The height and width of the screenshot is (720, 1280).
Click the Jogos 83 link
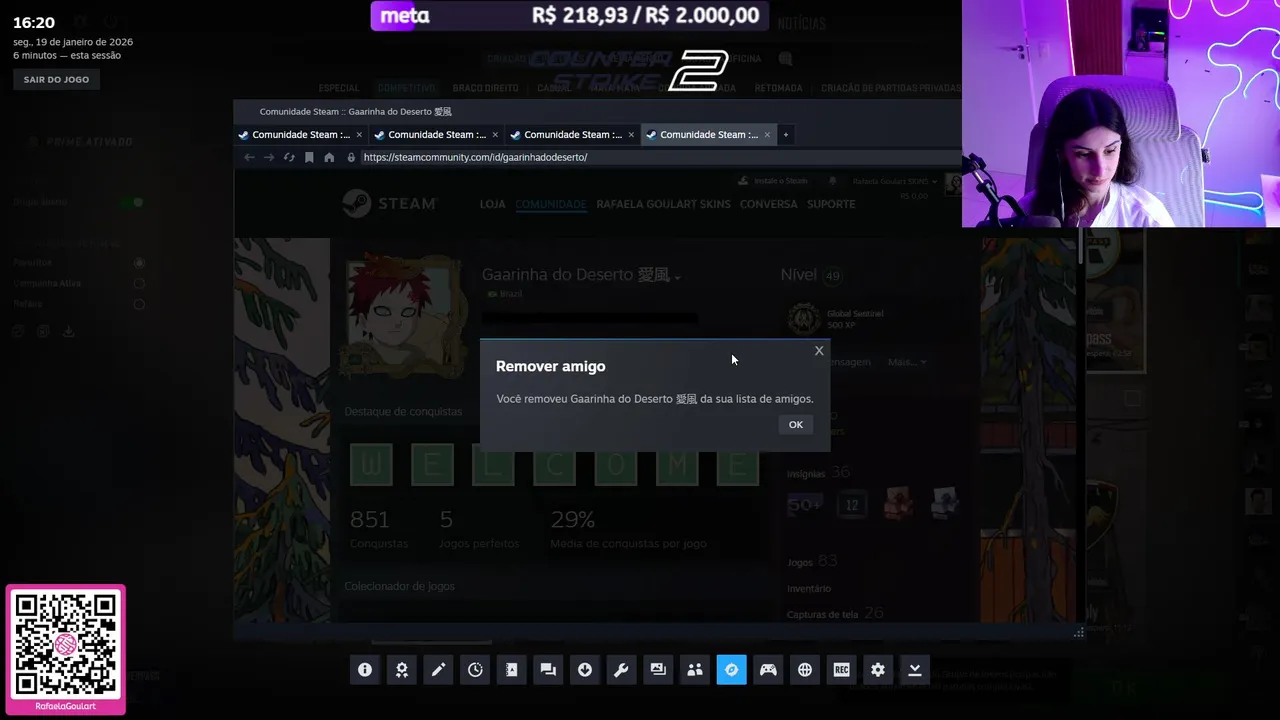(812, 562)
